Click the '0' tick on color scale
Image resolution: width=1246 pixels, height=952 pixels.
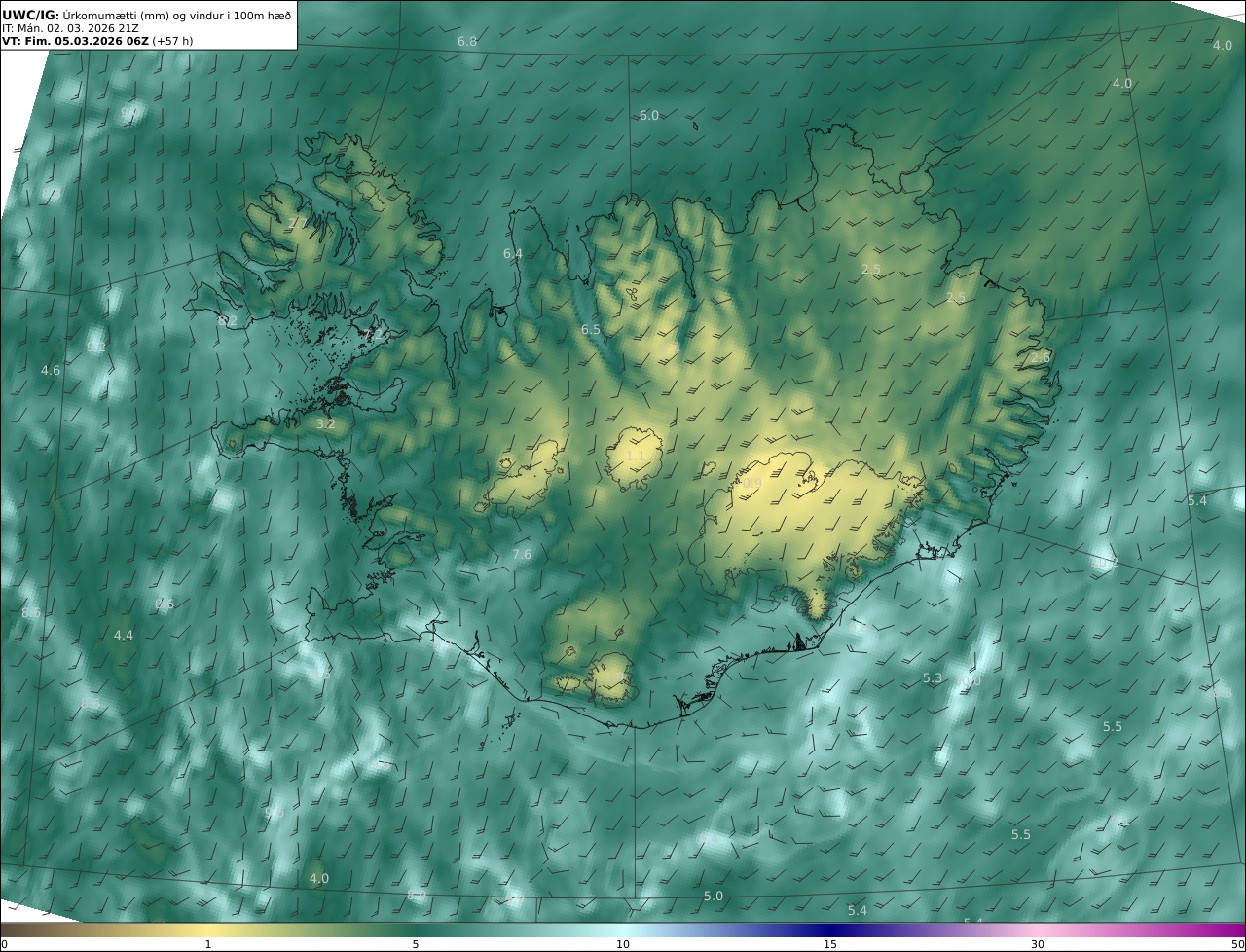point(4,944)
